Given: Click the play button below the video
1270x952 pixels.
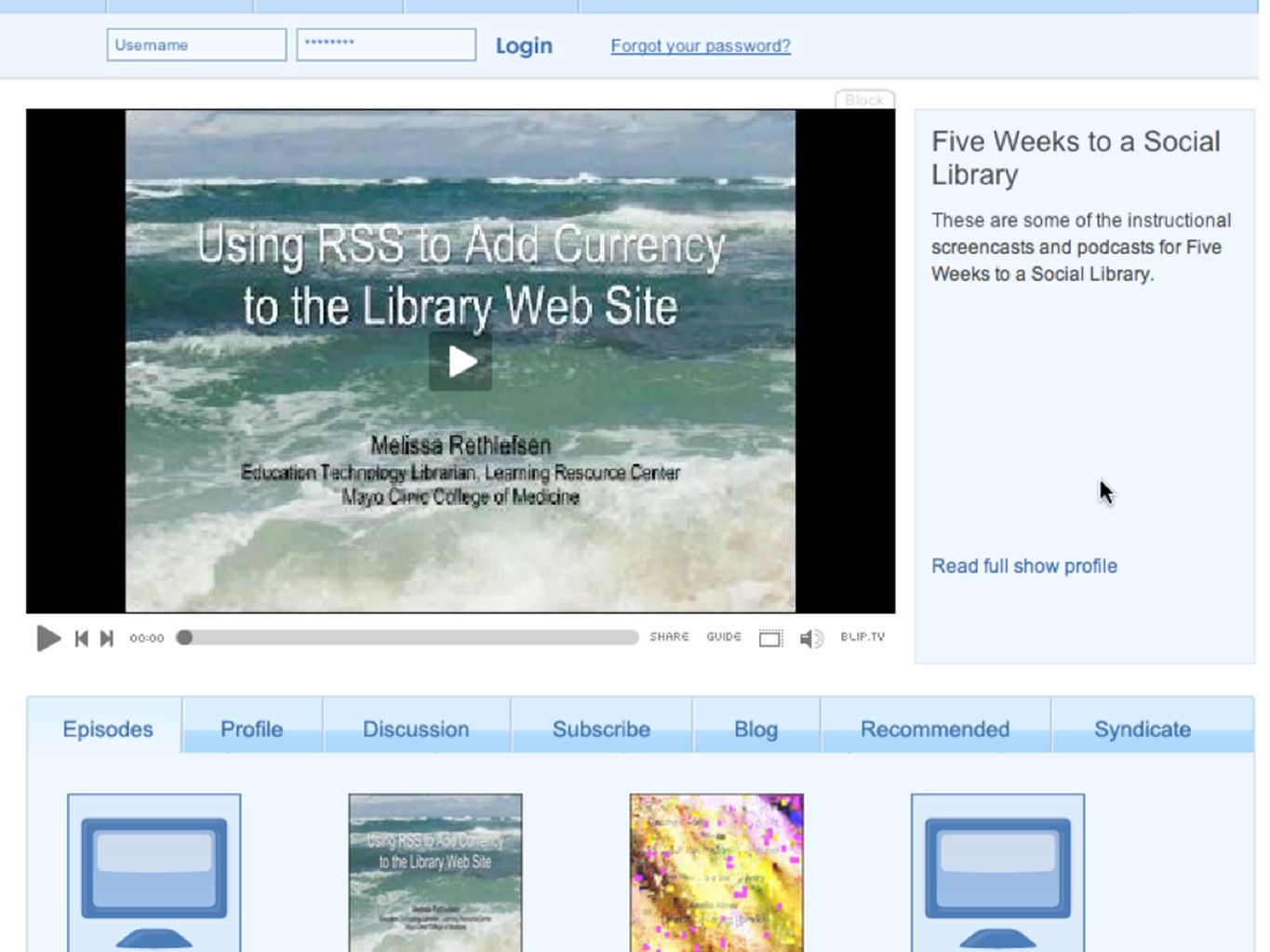Looking at the screenshot, I should pyautogui.click(x=48, y=638).
